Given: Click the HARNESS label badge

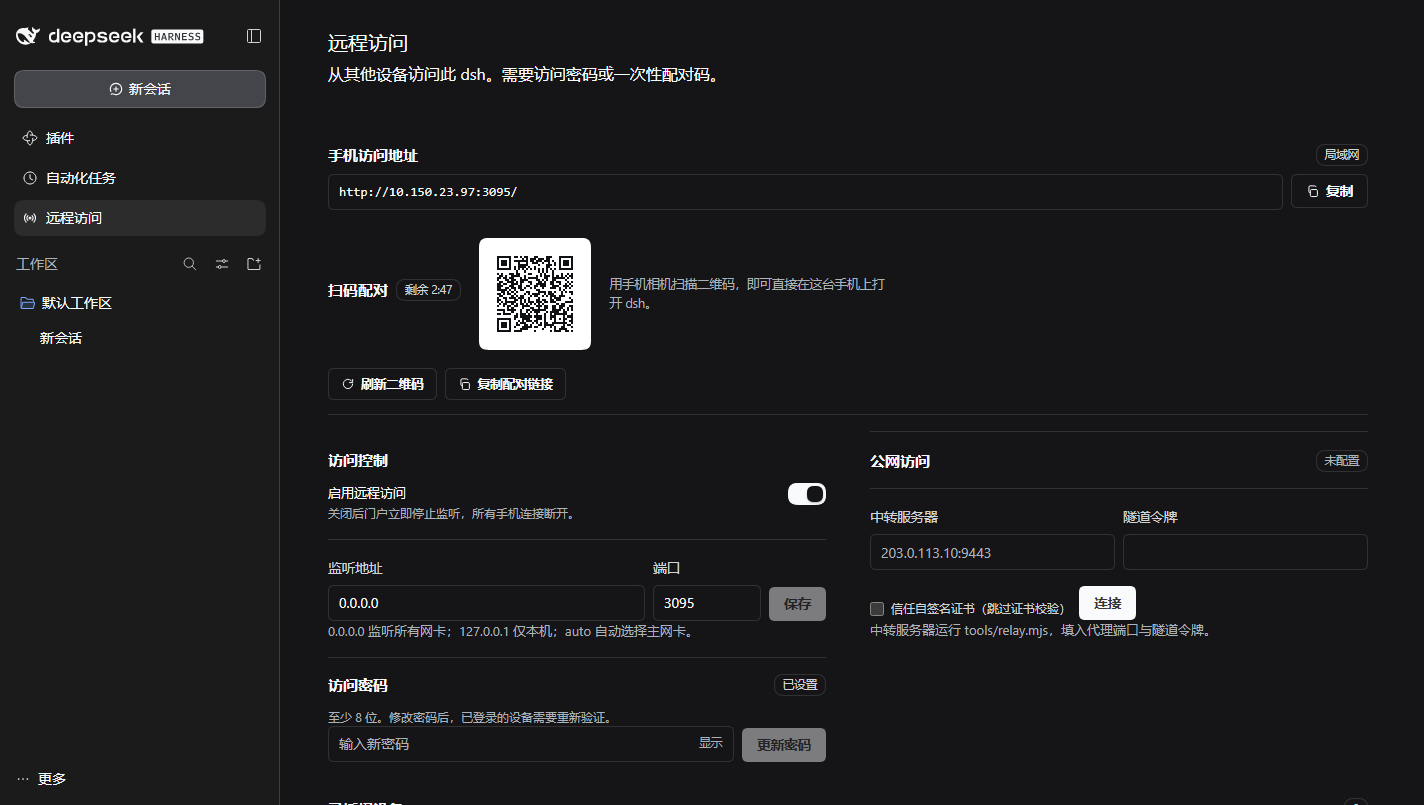Looking at the screenshot, I should tap(177, 37).
